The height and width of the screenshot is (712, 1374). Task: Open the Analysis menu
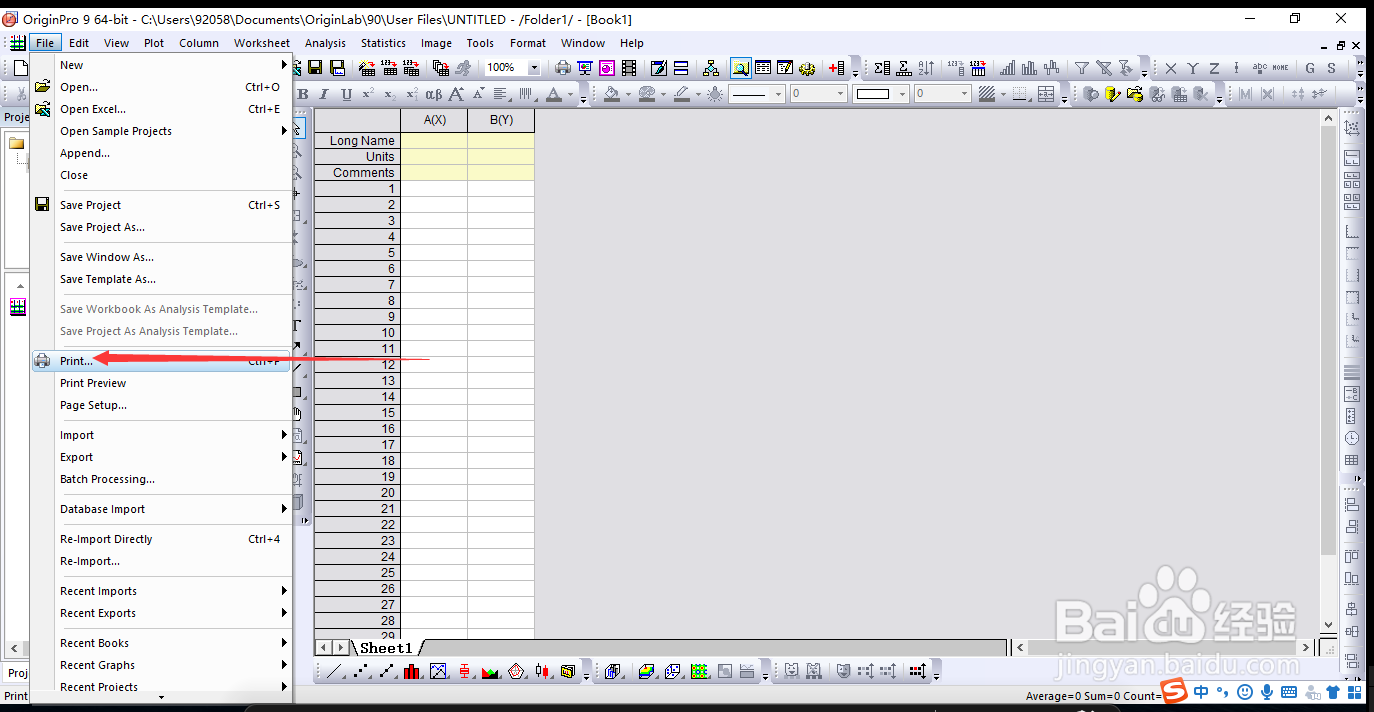tap(325, 43)
